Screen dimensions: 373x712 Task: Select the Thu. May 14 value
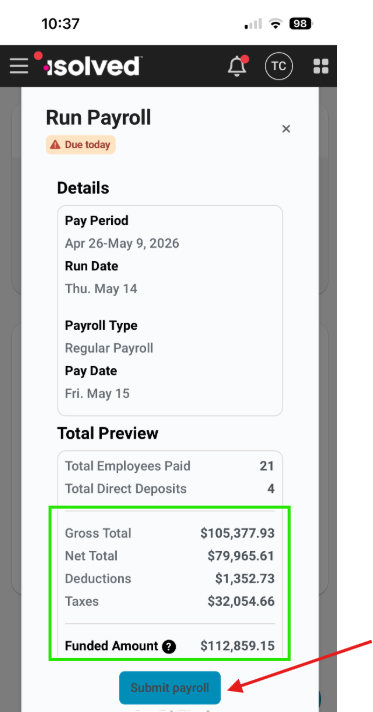pos(101,289)
